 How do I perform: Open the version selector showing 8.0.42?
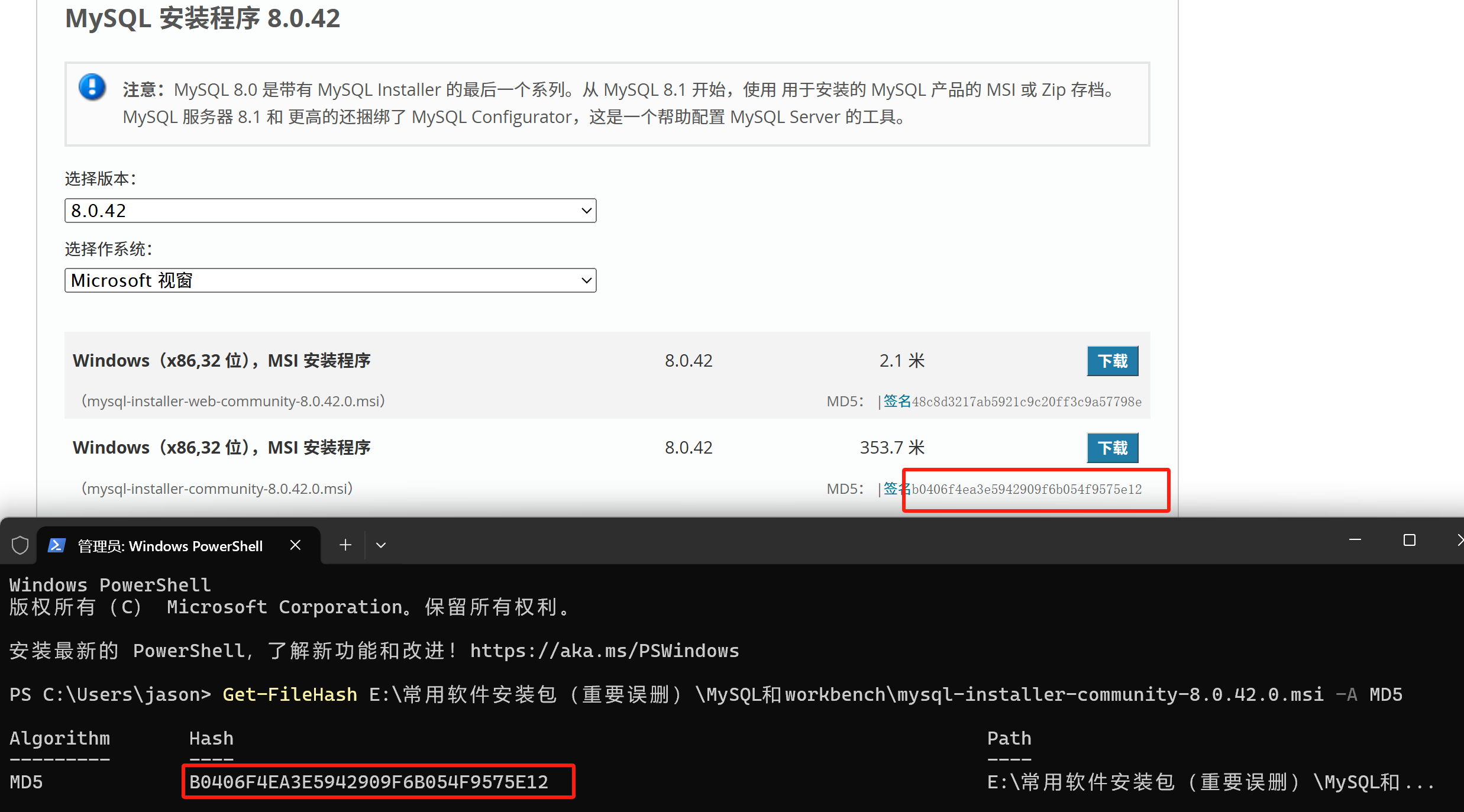(x=330, y=211)
